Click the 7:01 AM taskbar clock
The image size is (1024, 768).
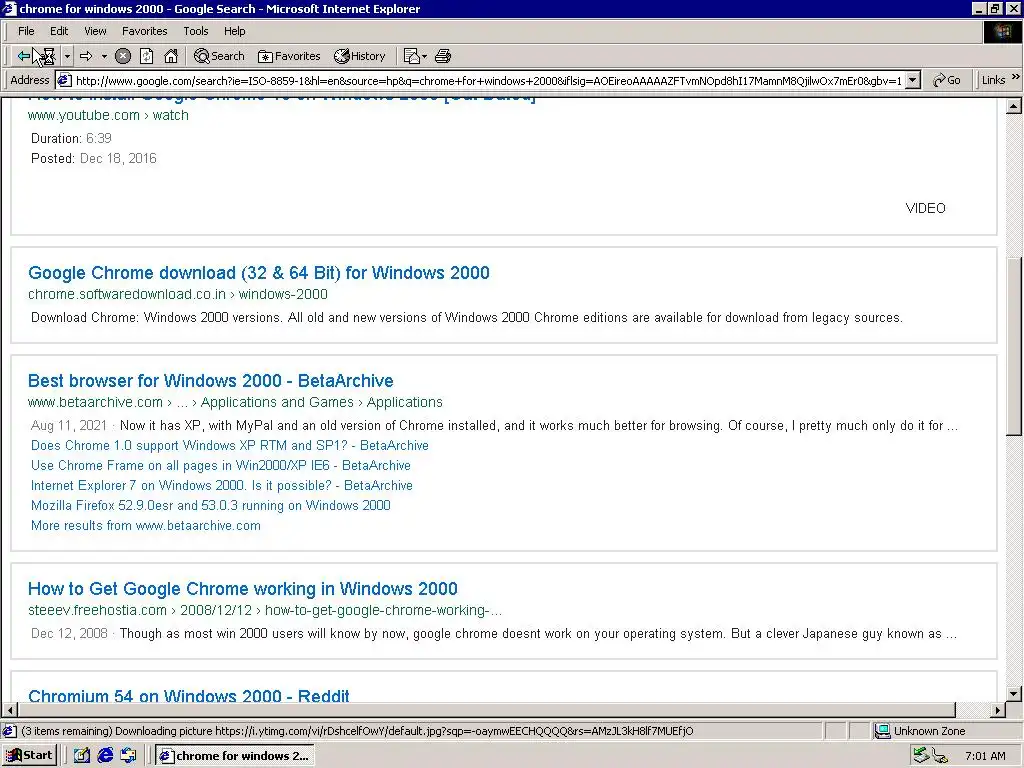tap(985, 756)
